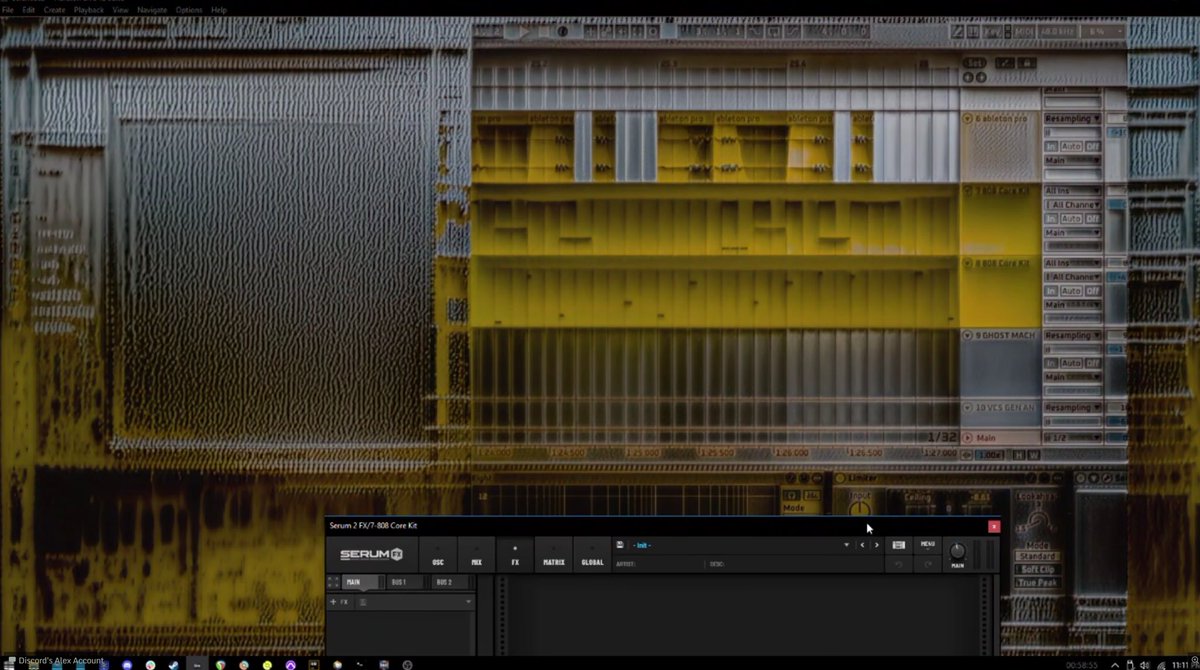
Task: Set track 9 GHOST MACH monitor to Off
Action: point(1092,363)
